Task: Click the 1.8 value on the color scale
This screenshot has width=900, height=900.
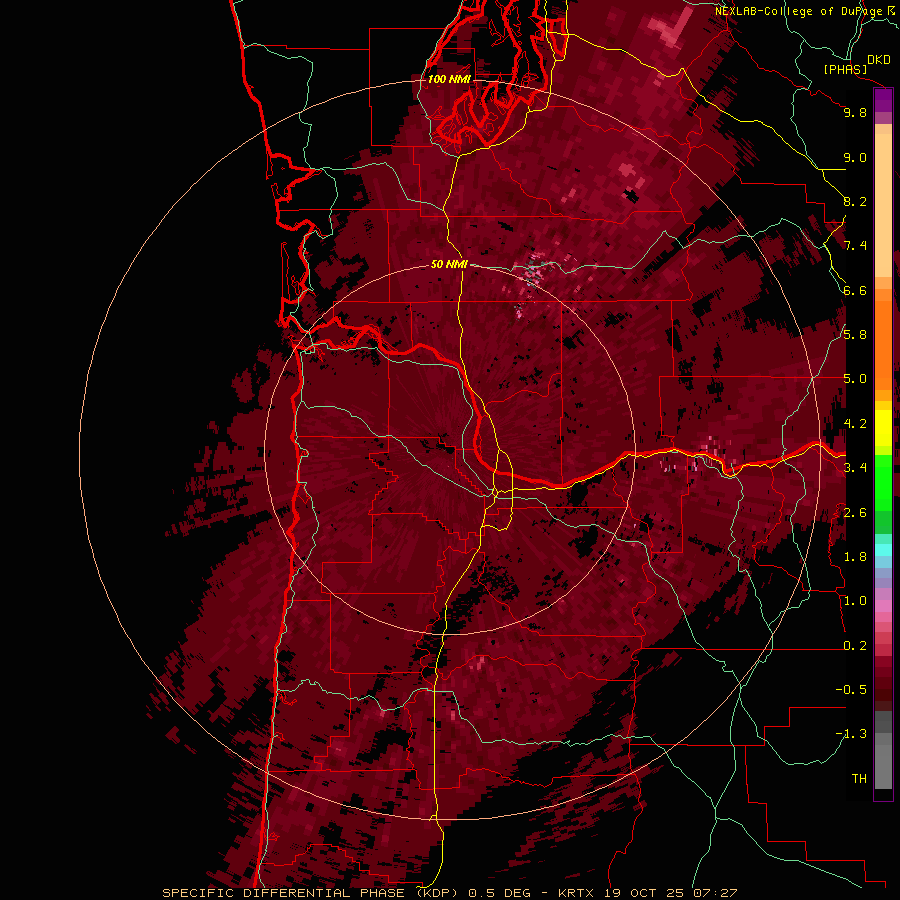Action: tap(855, 557)
